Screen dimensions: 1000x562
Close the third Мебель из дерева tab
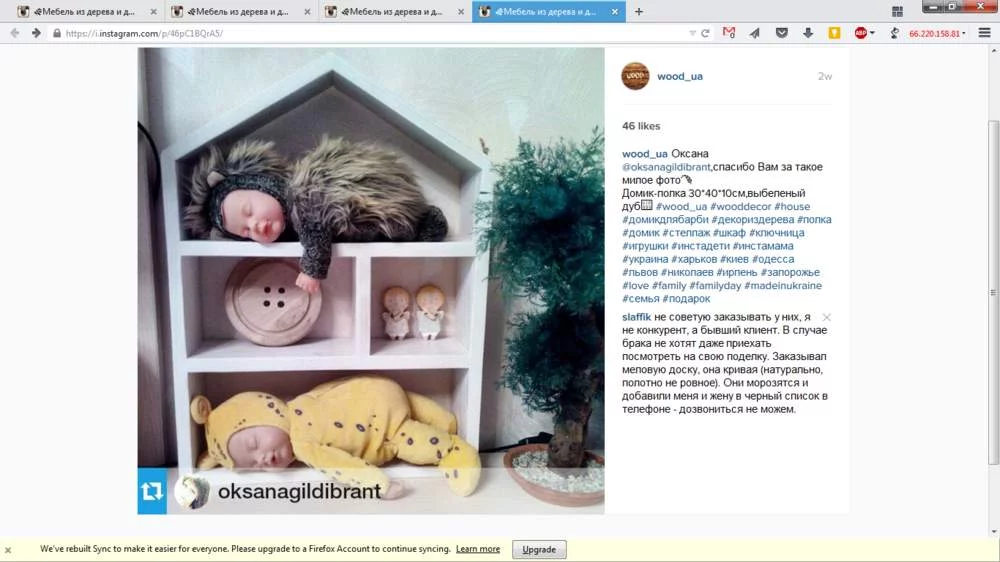coord(460,11)
